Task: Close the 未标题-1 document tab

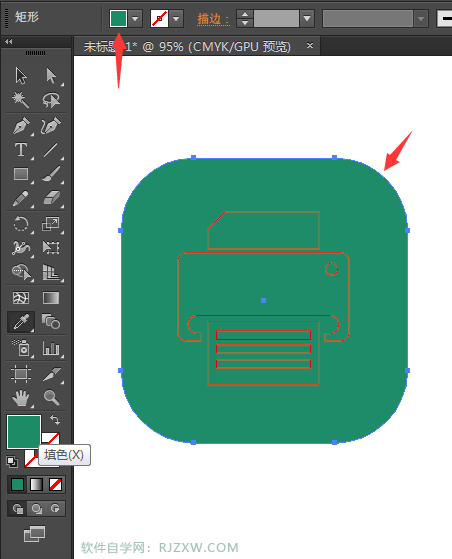Action: point(310,46)
